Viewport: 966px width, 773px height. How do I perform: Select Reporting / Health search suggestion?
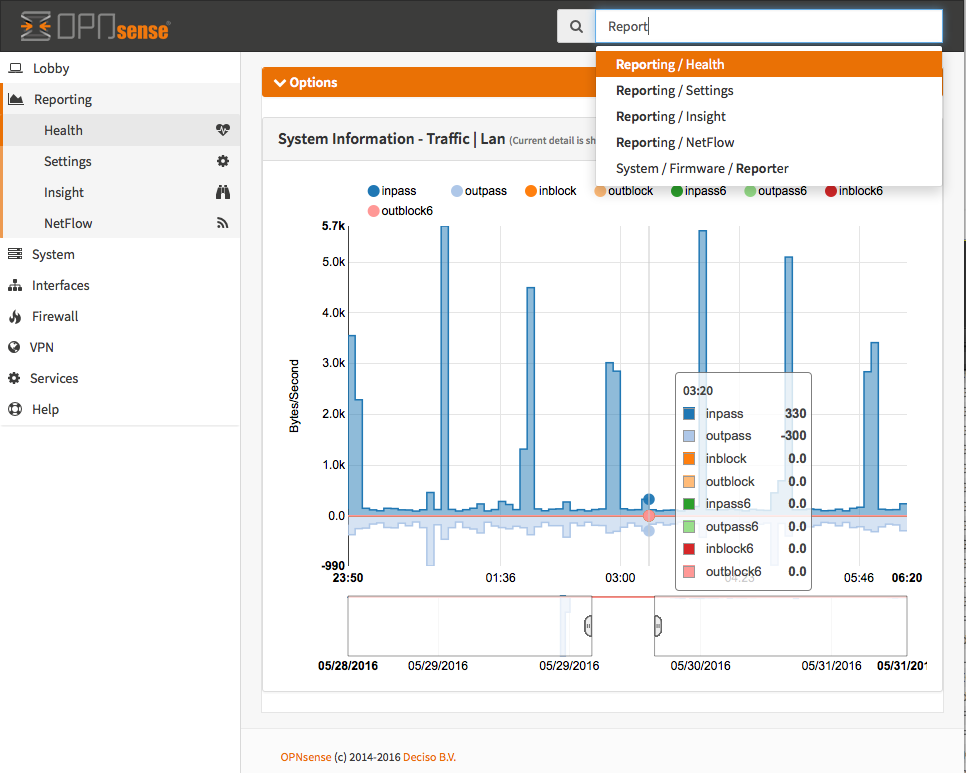pos(769,64)
